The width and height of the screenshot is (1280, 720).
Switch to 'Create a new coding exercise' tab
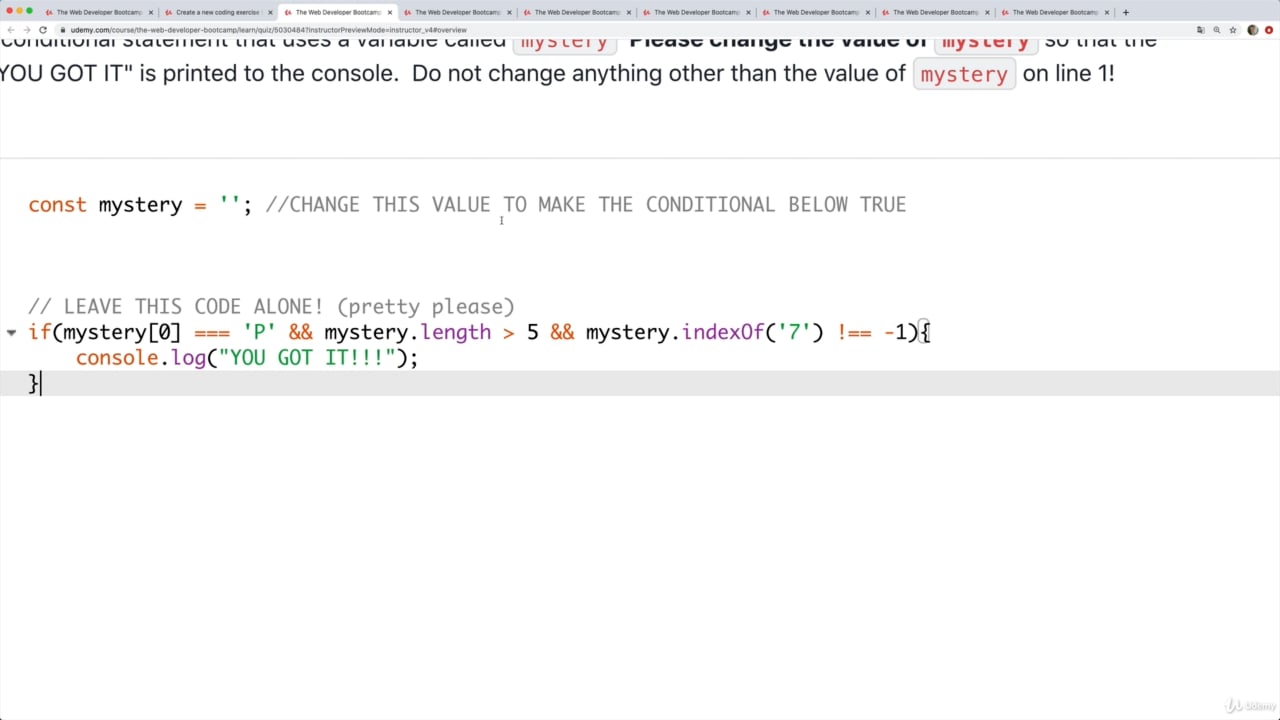[x=216, y=12]
